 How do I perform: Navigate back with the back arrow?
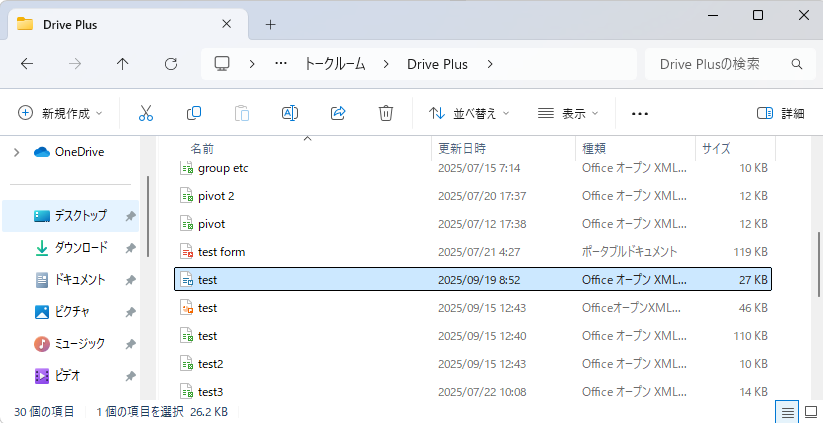[27, 63]
